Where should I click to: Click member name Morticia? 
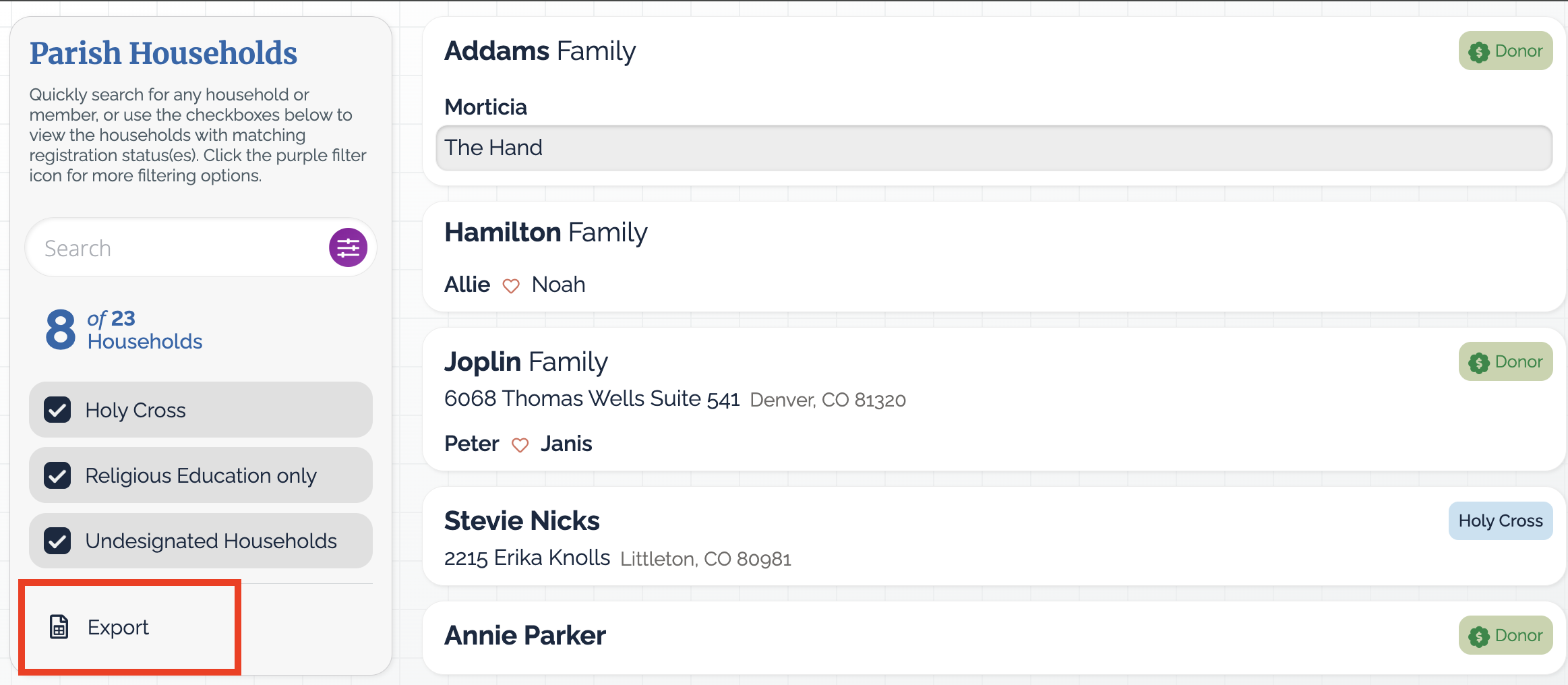coord(485,107)
